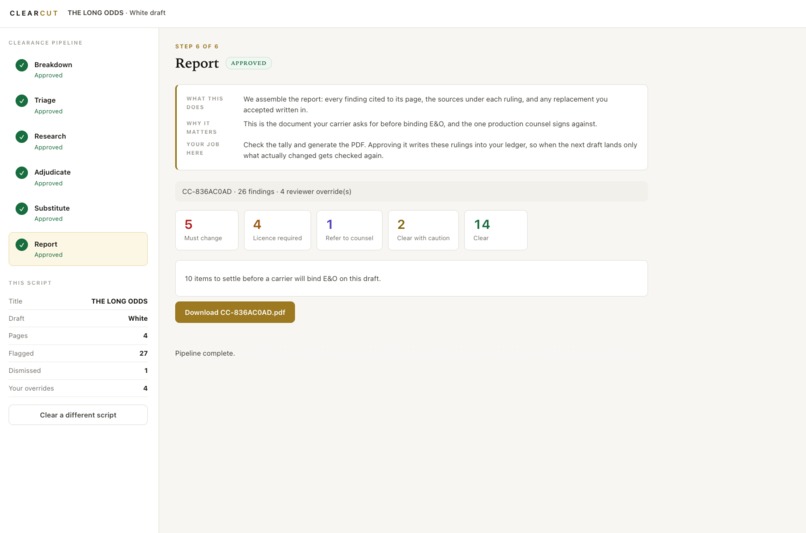
Task: Click THE LONG ODDS White draft header title
Action: click(117, 13)
